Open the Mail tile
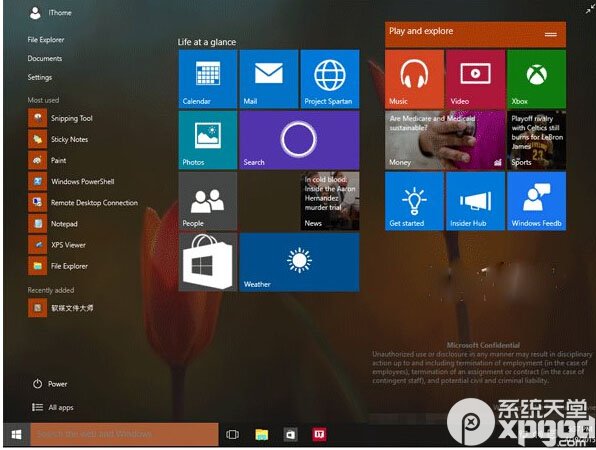This screenshot has height=450, width=596. [x=269, y=79]
